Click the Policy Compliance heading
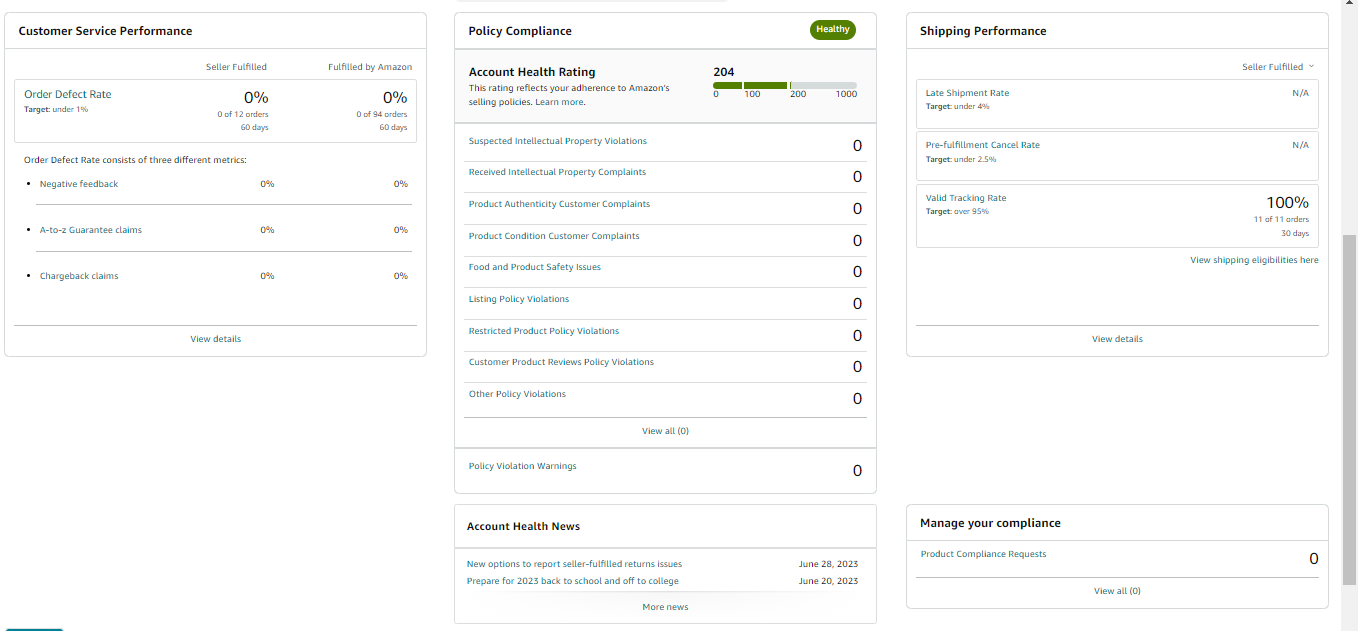 click(x=520, y=31)
